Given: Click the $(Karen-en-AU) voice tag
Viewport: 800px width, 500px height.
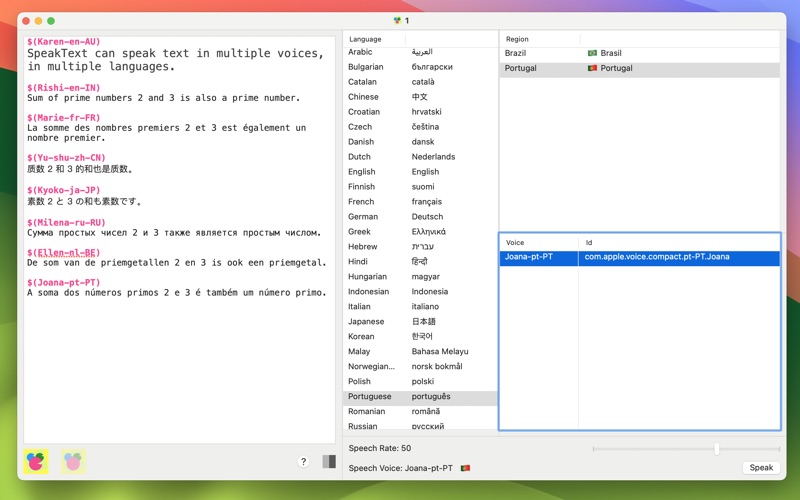Looking at the screenshot, I should pyautogui.click(x=64, y=41).
